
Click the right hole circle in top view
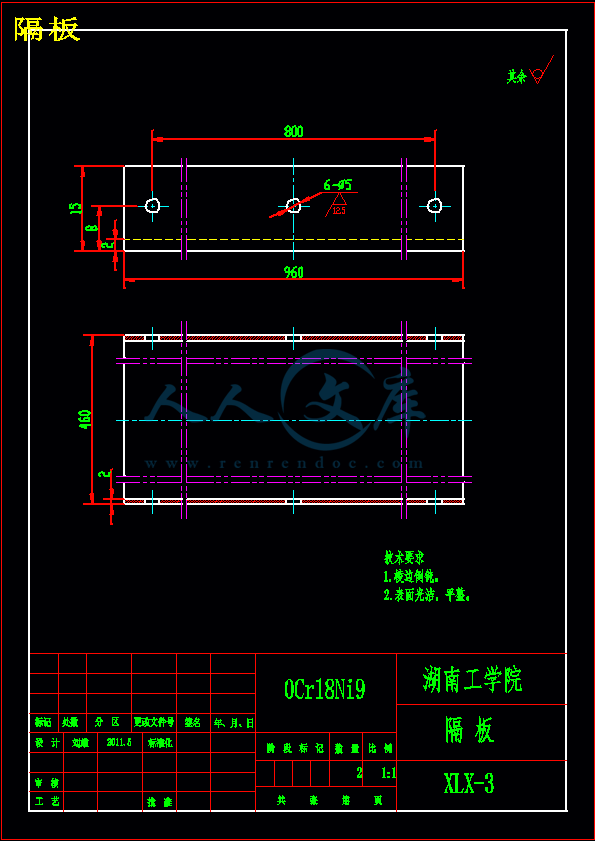click(x=434, y=205)
